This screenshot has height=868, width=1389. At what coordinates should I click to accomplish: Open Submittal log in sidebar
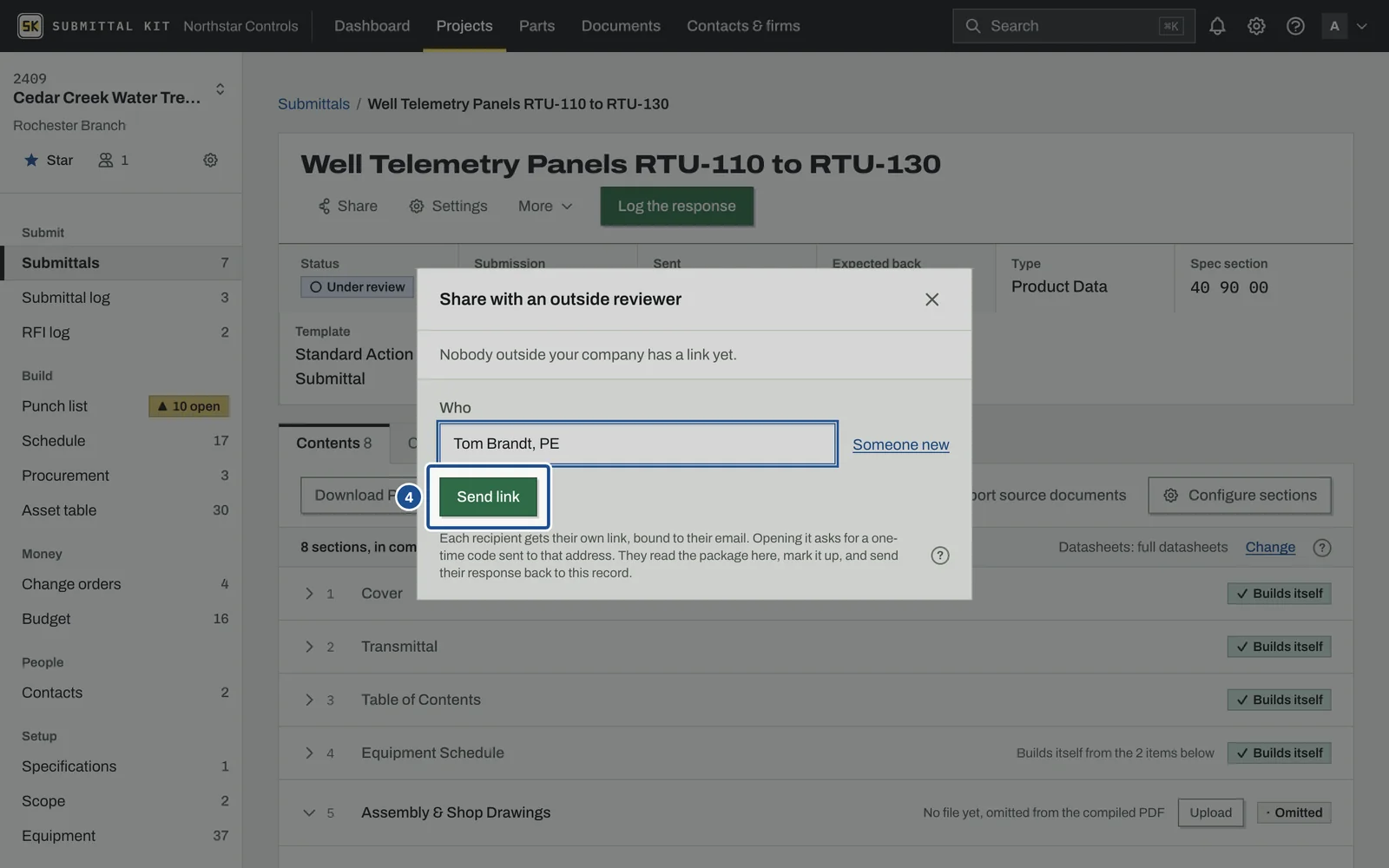[122, 298]
